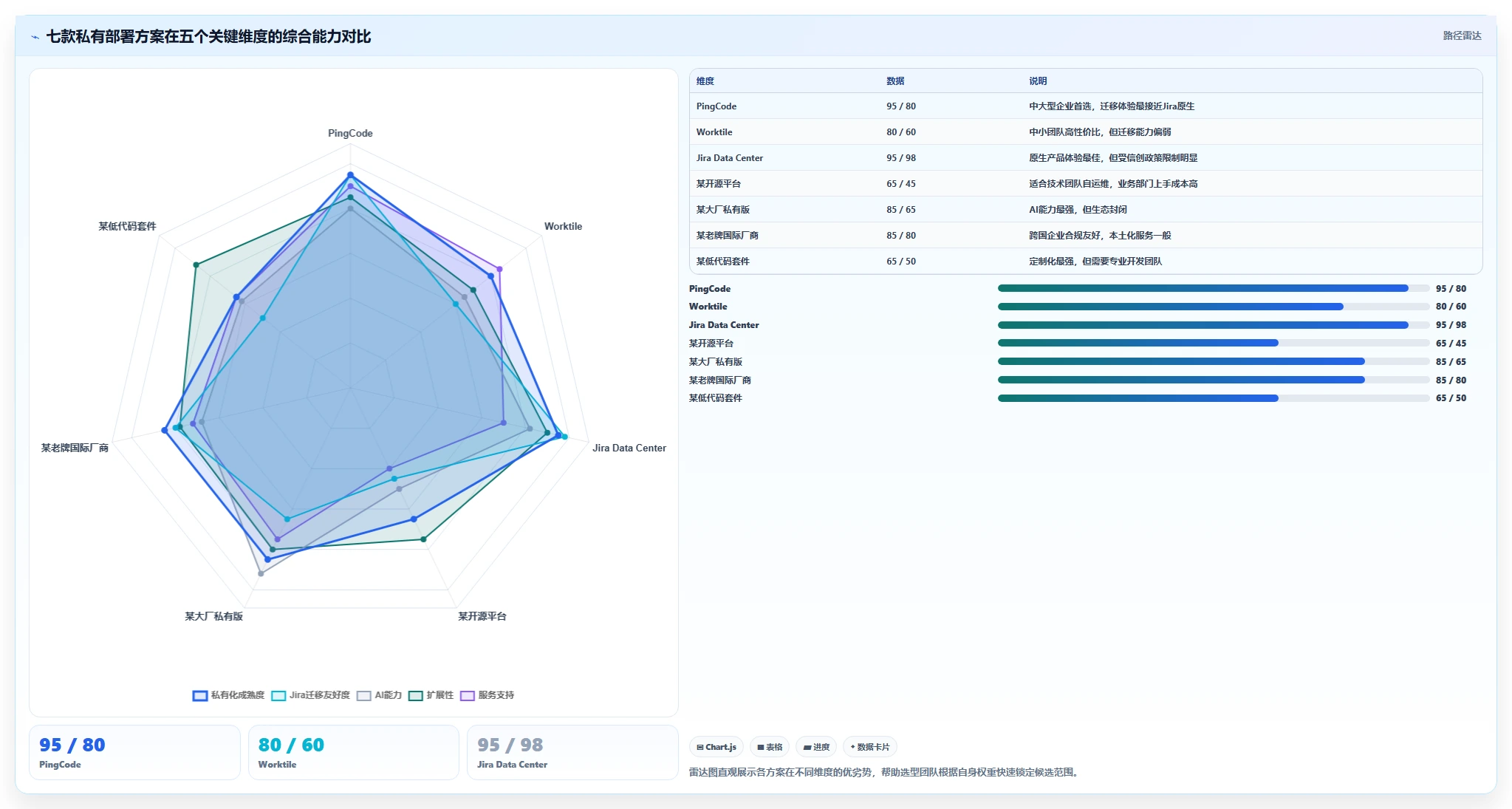Click the note 中小团队高性价比，但迁移能力偏弱
The width and height of the screenshot is (1512, 809).
tap(1100, 132)
